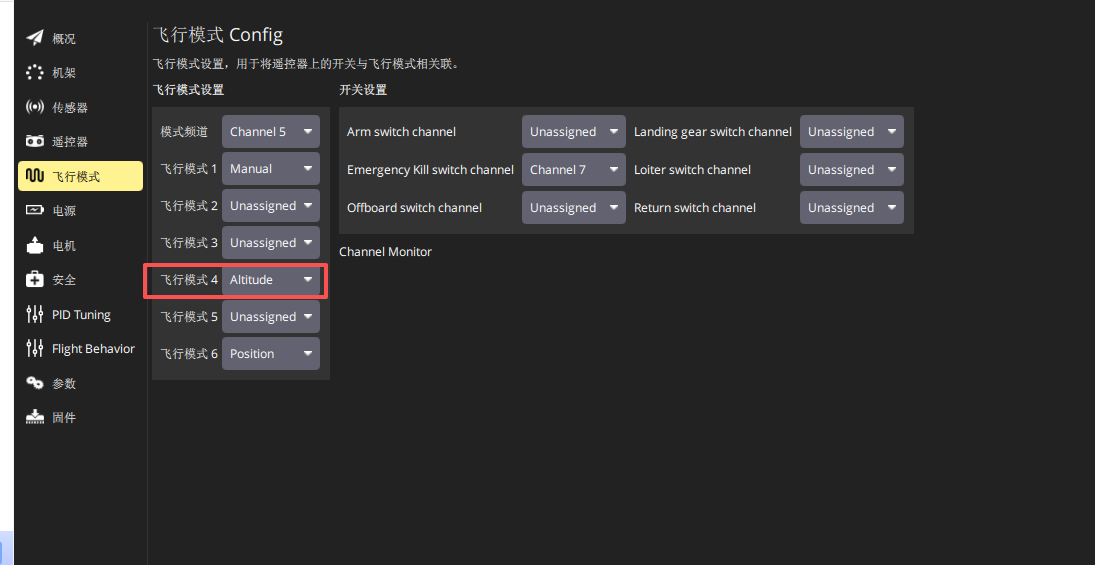Open the 飞行模式 4 Altitude dropdown
The height and width of the screenshot is (565, 1095).
coord(271,279)
